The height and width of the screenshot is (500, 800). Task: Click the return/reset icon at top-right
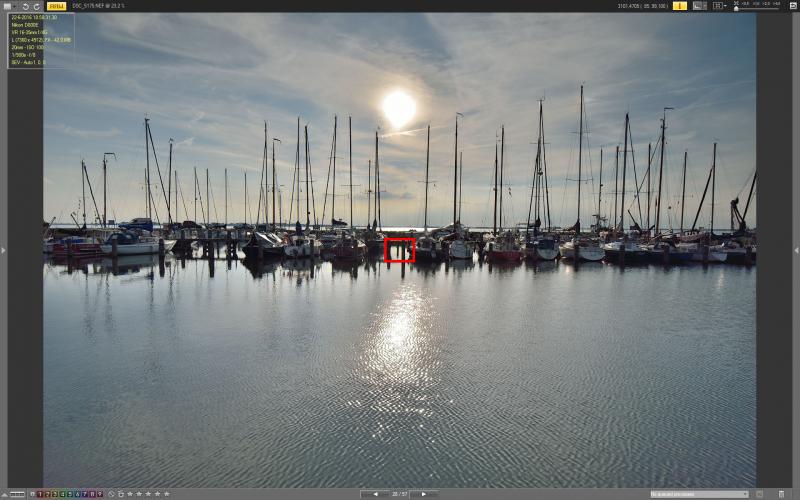[x=793, y=6]
